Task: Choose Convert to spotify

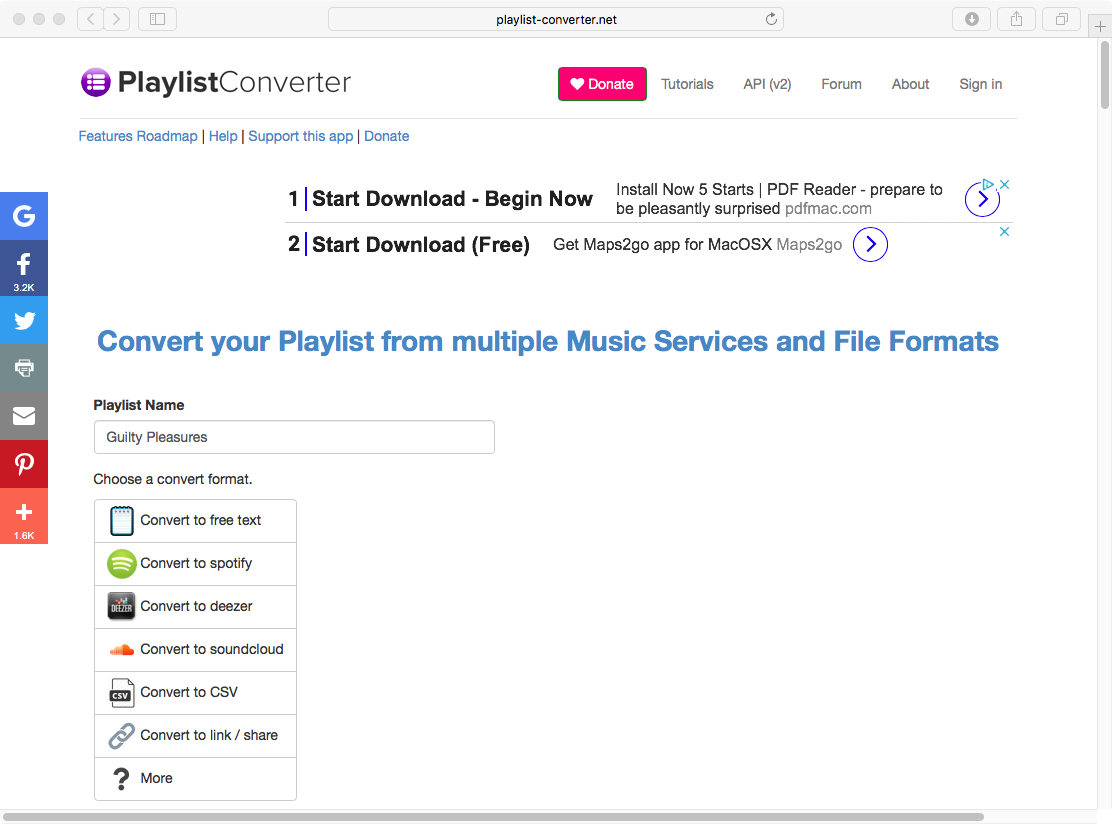Action: click(x=195, y=564)
